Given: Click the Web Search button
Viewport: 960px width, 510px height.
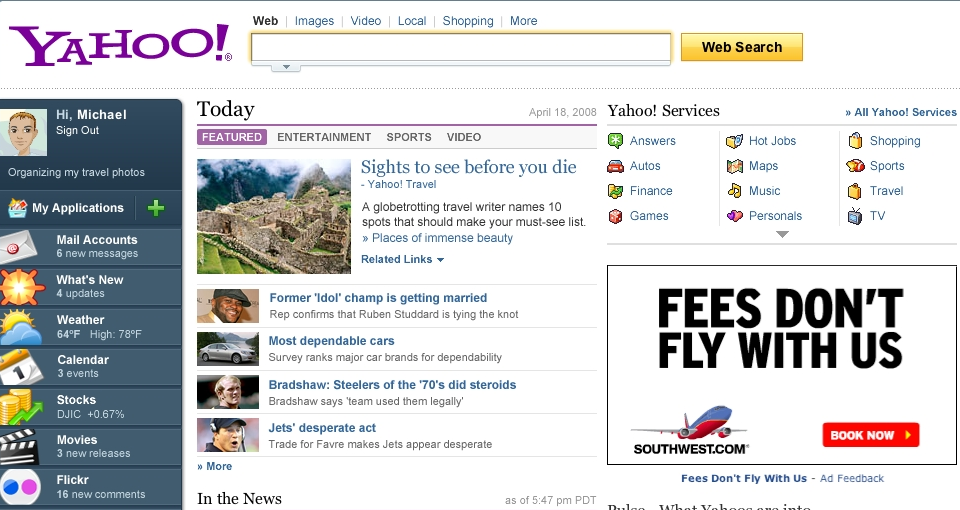Looking at the screenshot, I should click(x=741, y=47).
